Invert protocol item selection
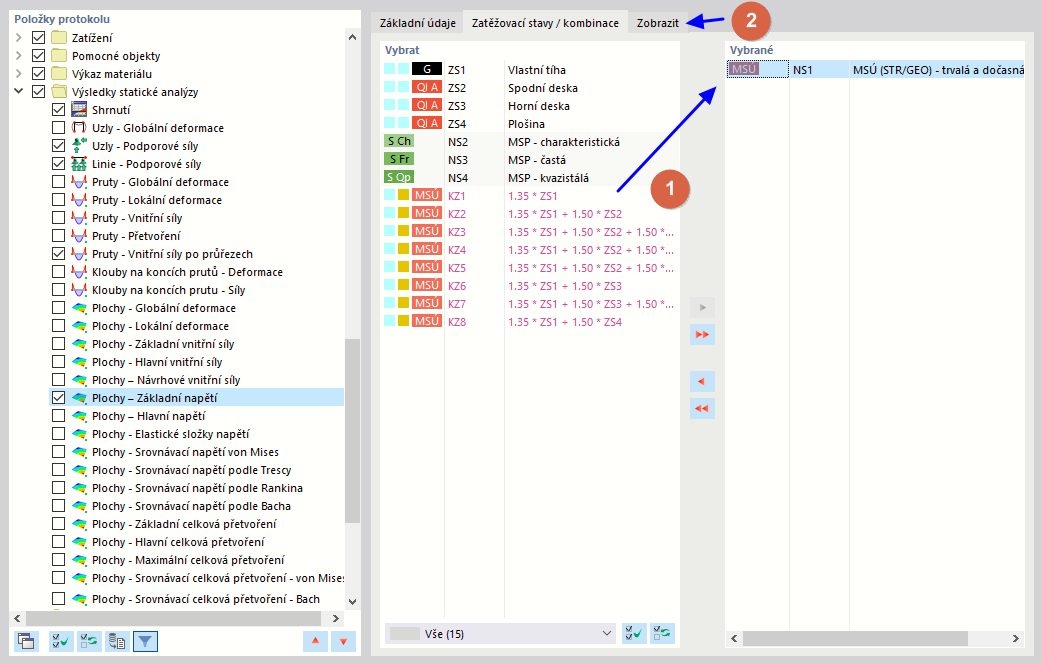This screenshot has height=663, width=1042. 89,641
